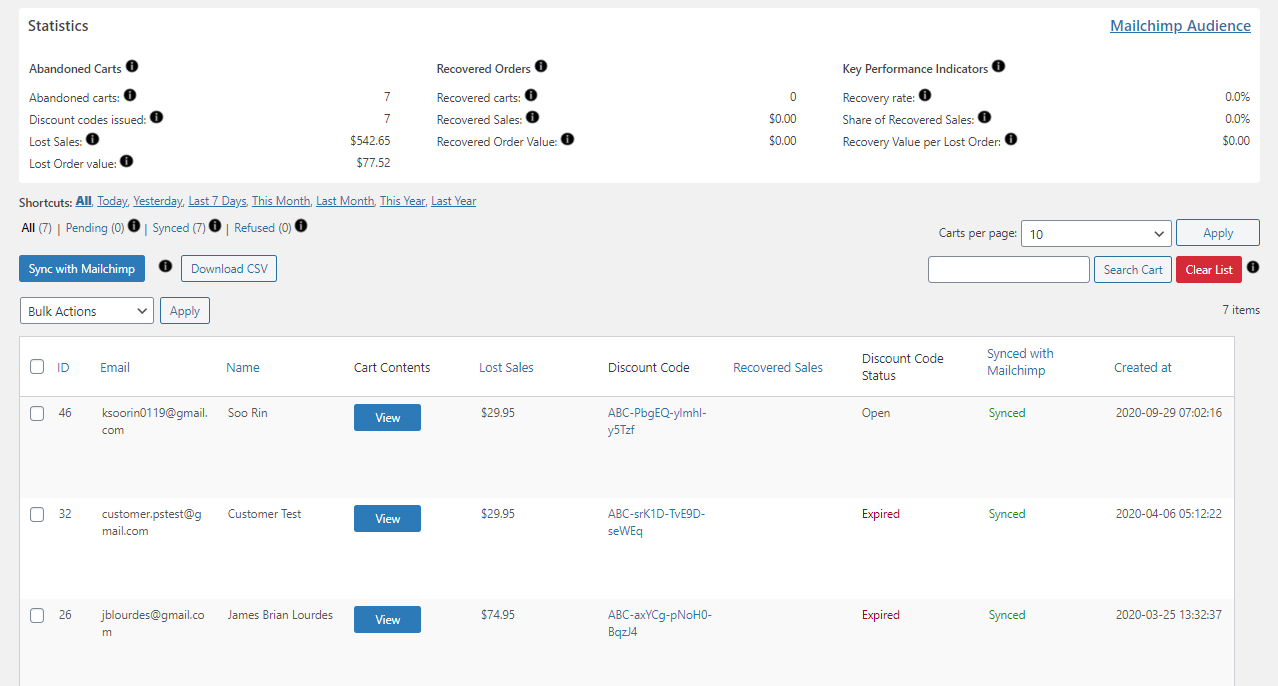Tick the select-all checkbox in table header
Viewport: 1278px width, 686px height.
pos(37,367)
